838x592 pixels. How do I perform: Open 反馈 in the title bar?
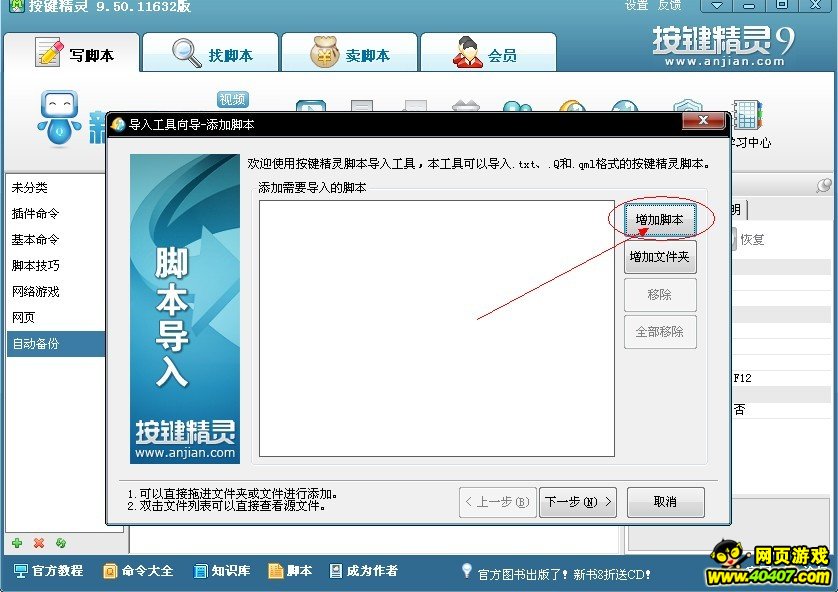click(x=670, y=5)
